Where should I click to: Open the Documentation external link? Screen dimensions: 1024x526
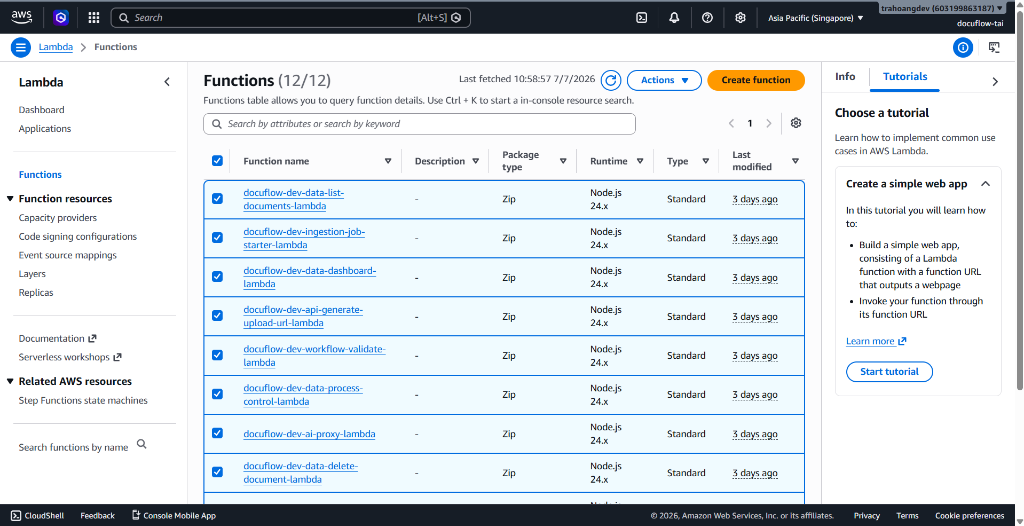click(57, 338)
